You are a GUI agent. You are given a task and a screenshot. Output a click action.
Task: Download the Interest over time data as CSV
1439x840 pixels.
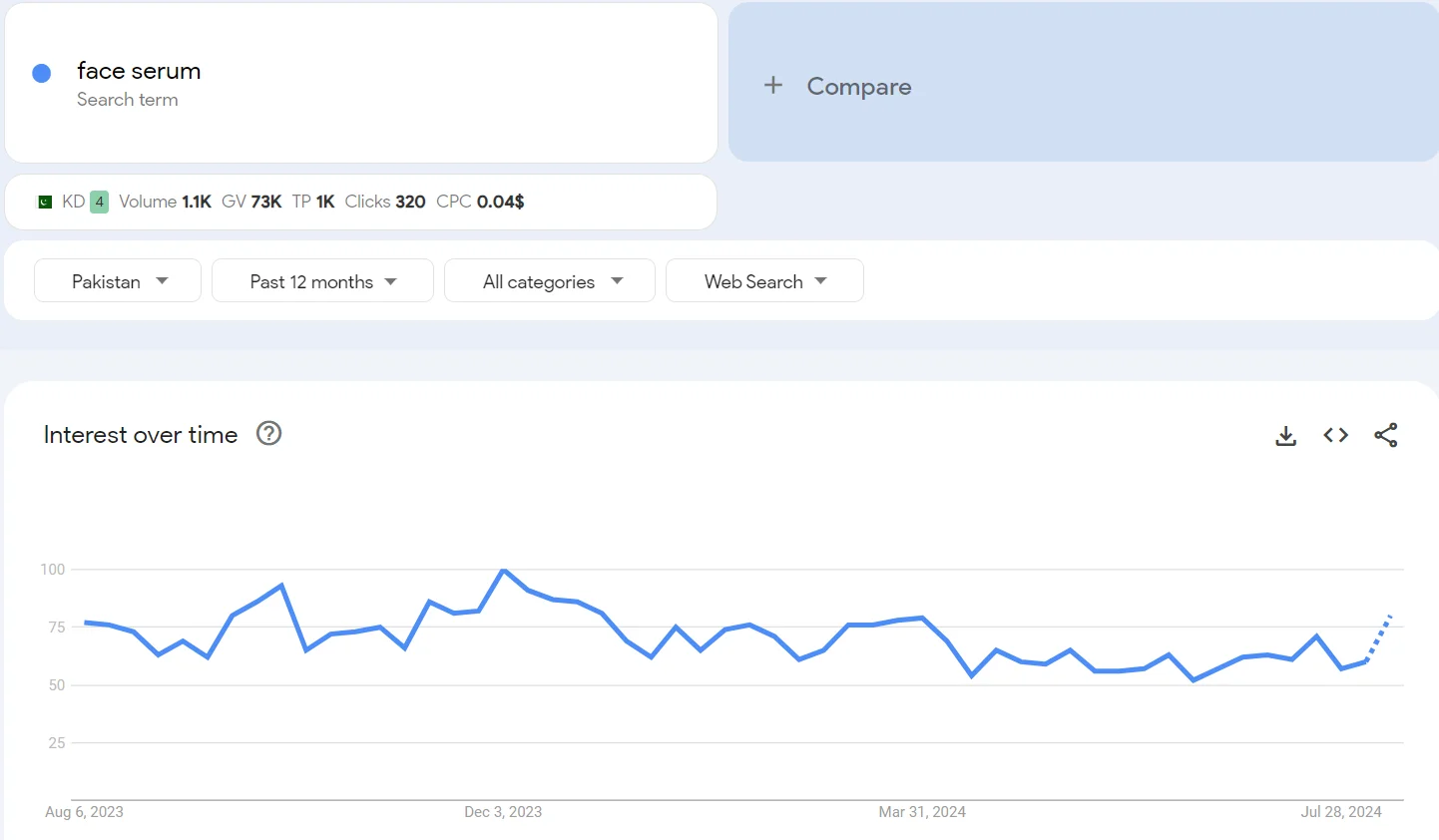click(x=1285, y=435)
